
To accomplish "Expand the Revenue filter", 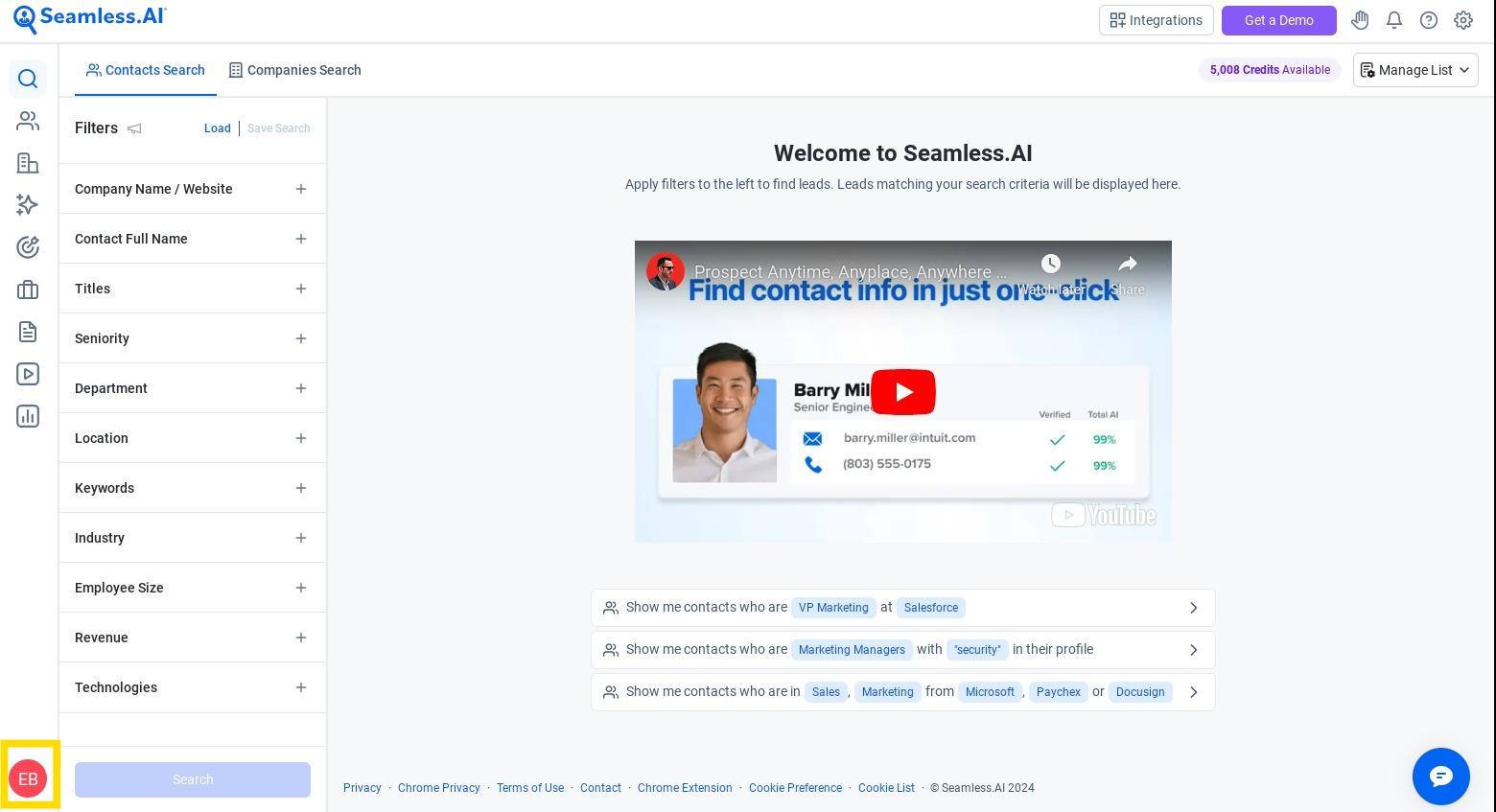I will [x=193, y=638].
